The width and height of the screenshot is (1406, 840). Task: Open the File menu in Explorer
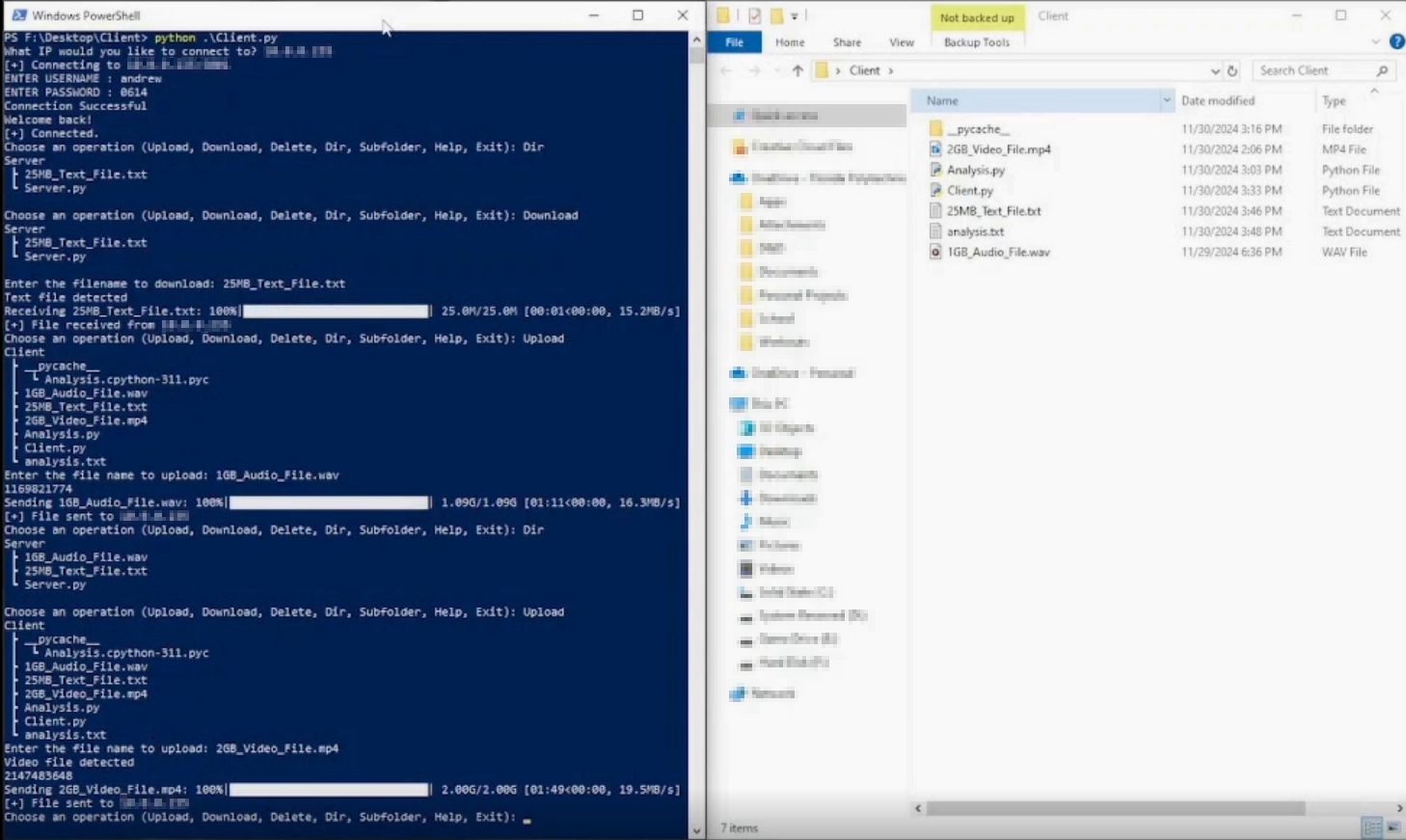[734, 41]
